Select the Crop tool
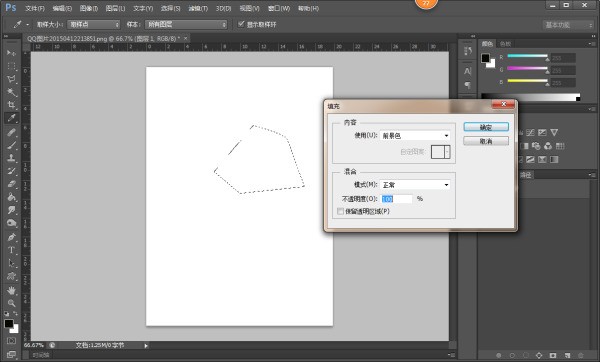 (11, 105)
